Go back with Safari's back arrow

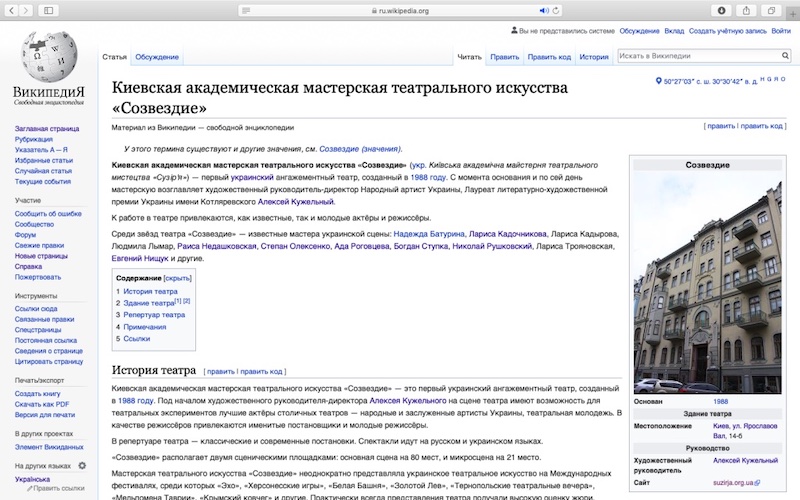pyautogui.click(x=11, y=10)
